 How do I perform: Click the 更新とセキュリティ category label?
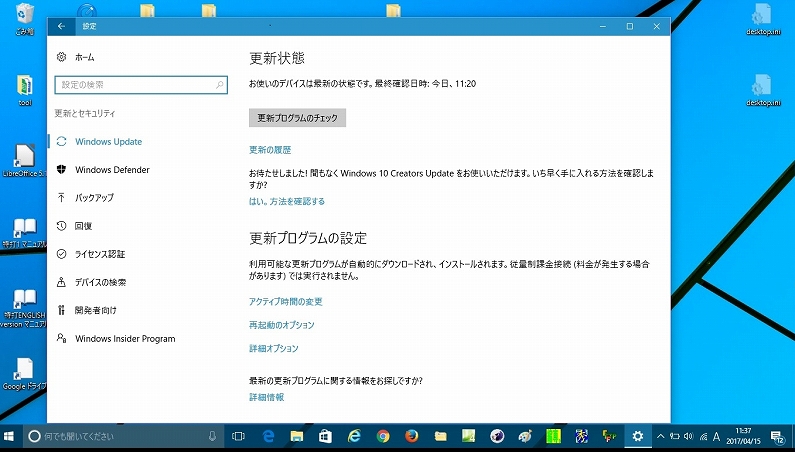85,113
